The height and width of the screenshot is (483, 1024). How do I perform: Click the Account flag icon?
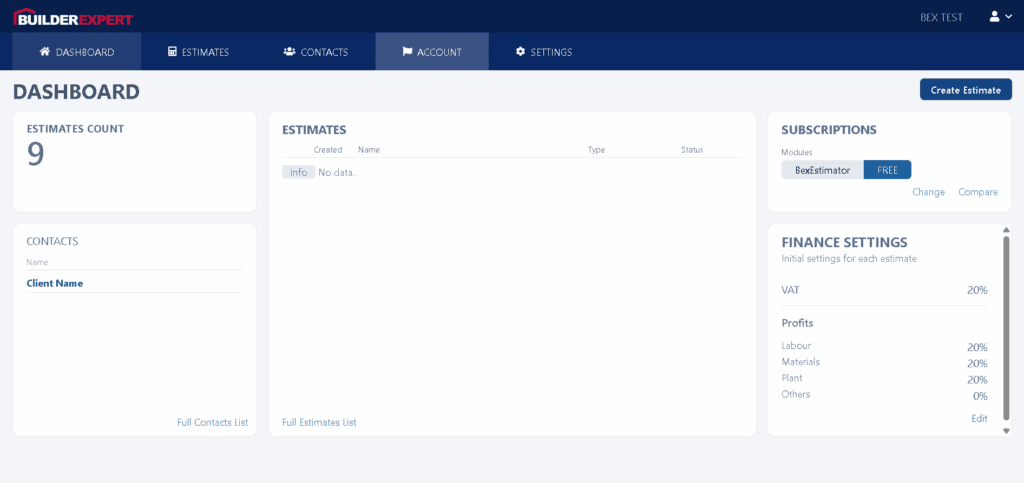(x=407, y=52)
